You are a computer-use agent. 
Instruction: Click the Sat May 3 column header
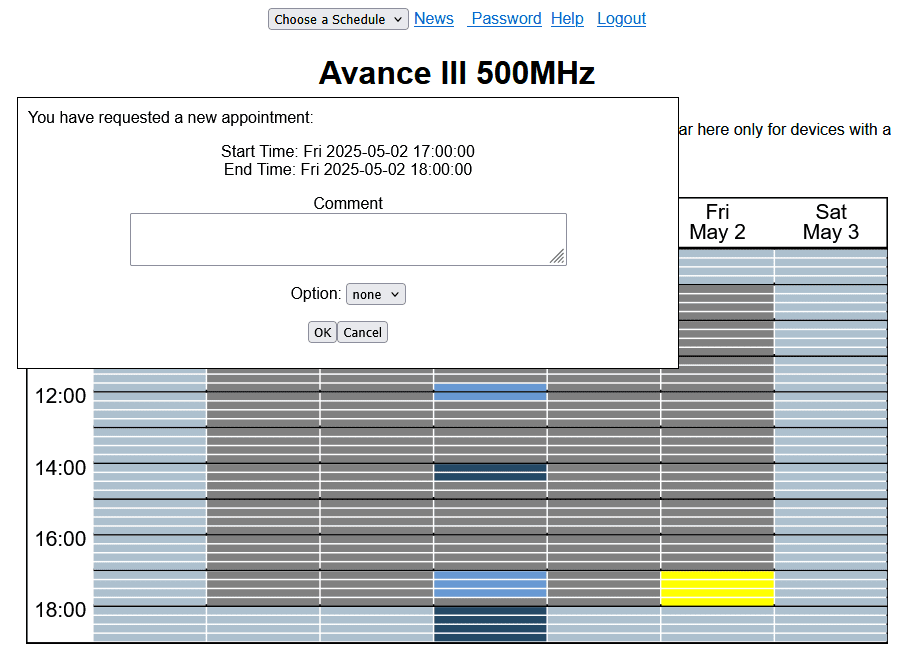831,221
